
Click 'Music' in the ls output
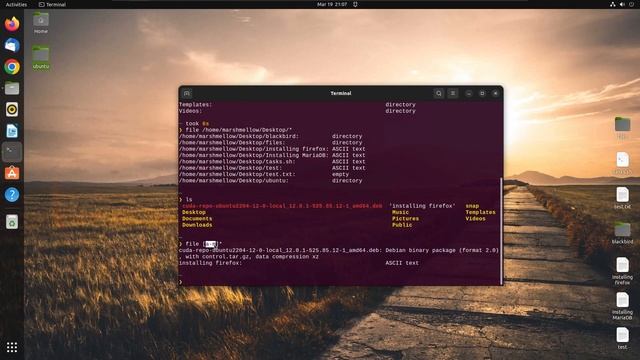(x=400, y=212)
